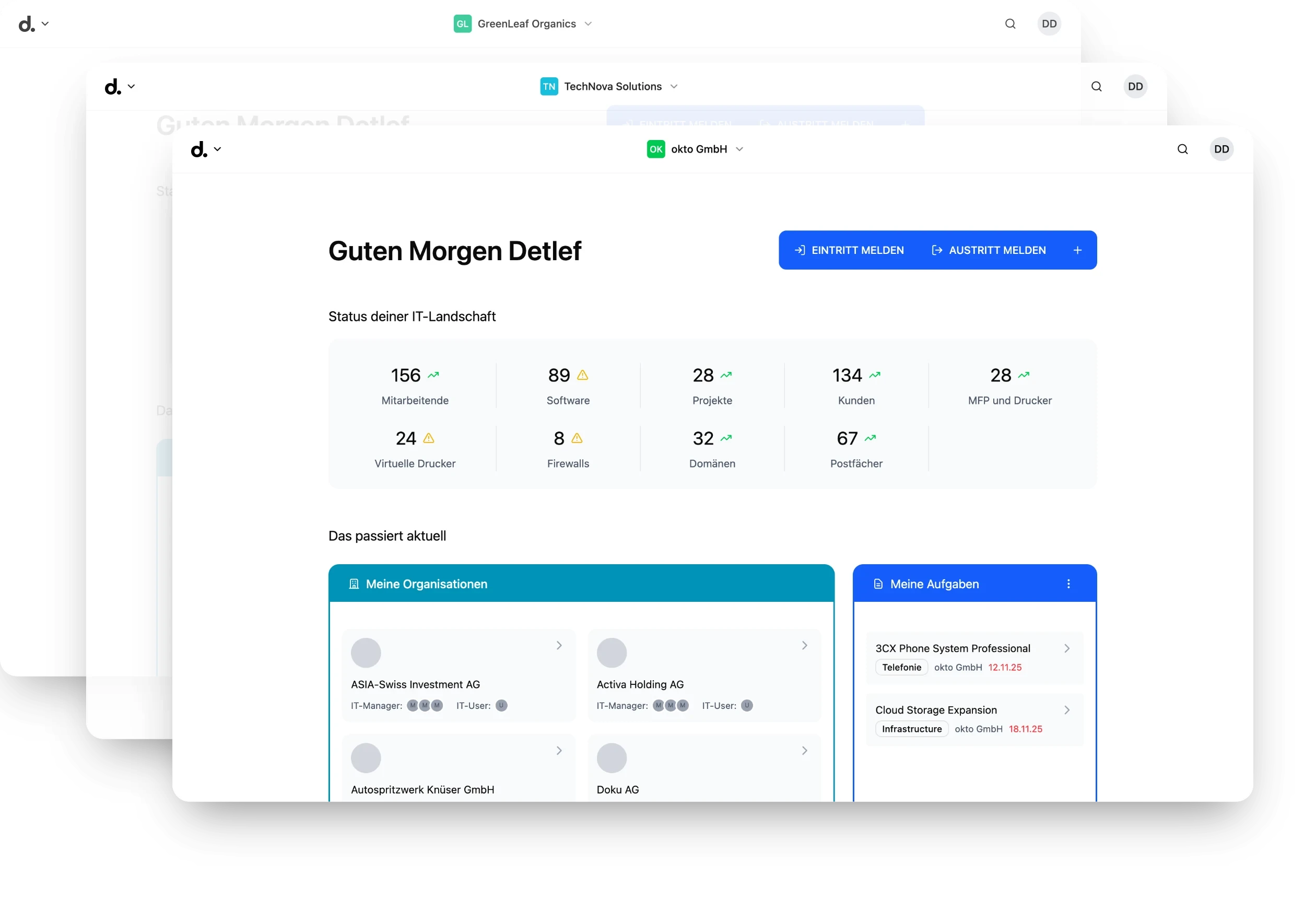
Task: Open the Activa Holding AG card chevron
Action: coord(804,645)
